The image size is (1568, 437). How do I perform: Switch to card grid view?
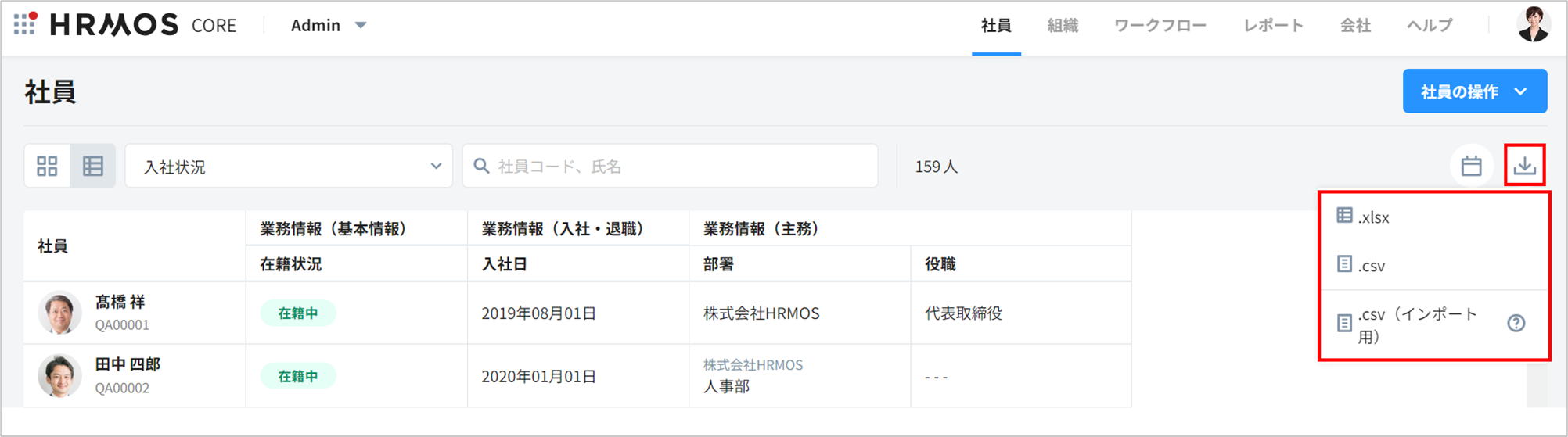[x=47, y=166]
